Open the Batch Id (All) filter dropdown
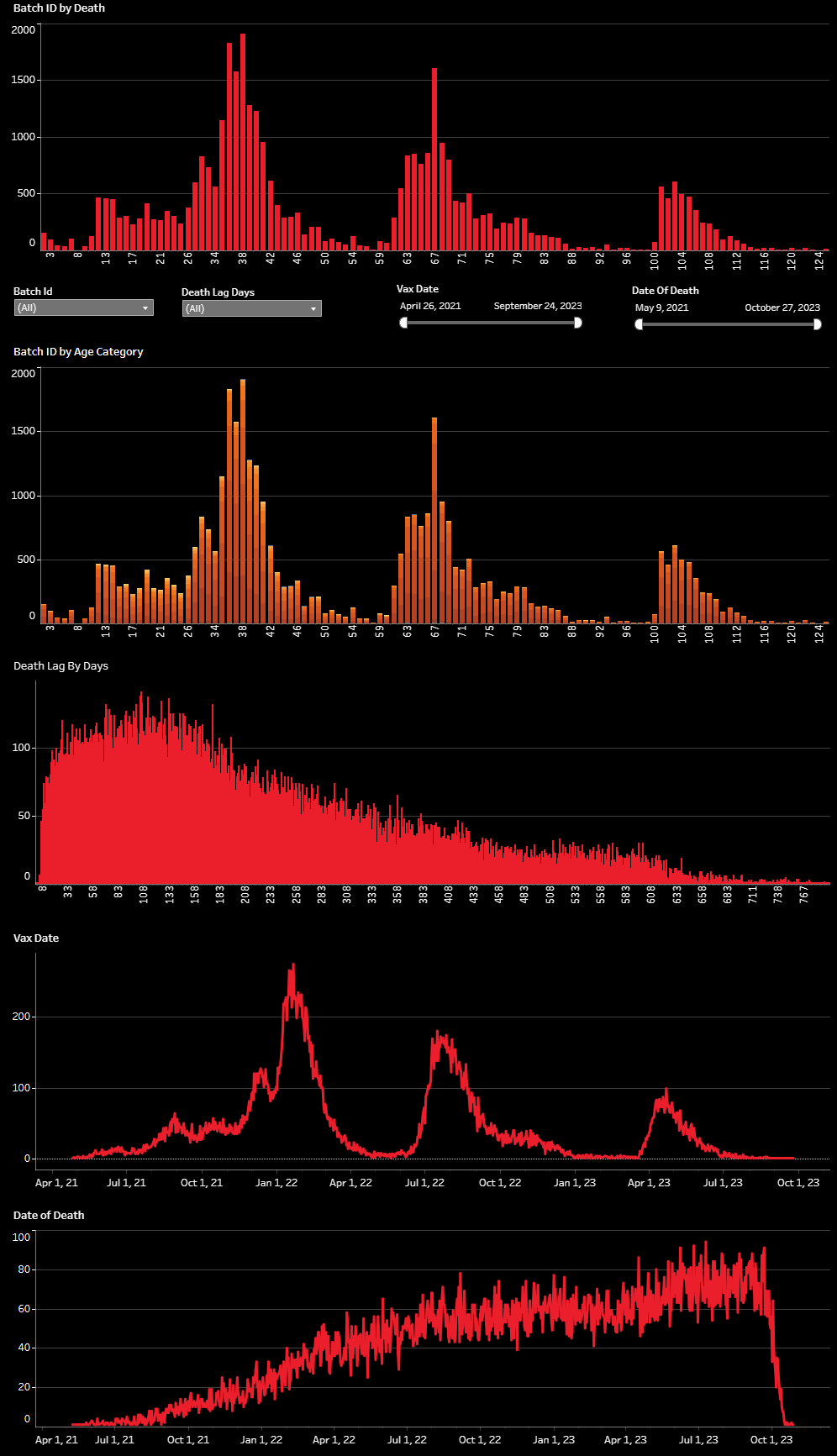This screenshot has width=837, height=1456. [x=84, y=308]
